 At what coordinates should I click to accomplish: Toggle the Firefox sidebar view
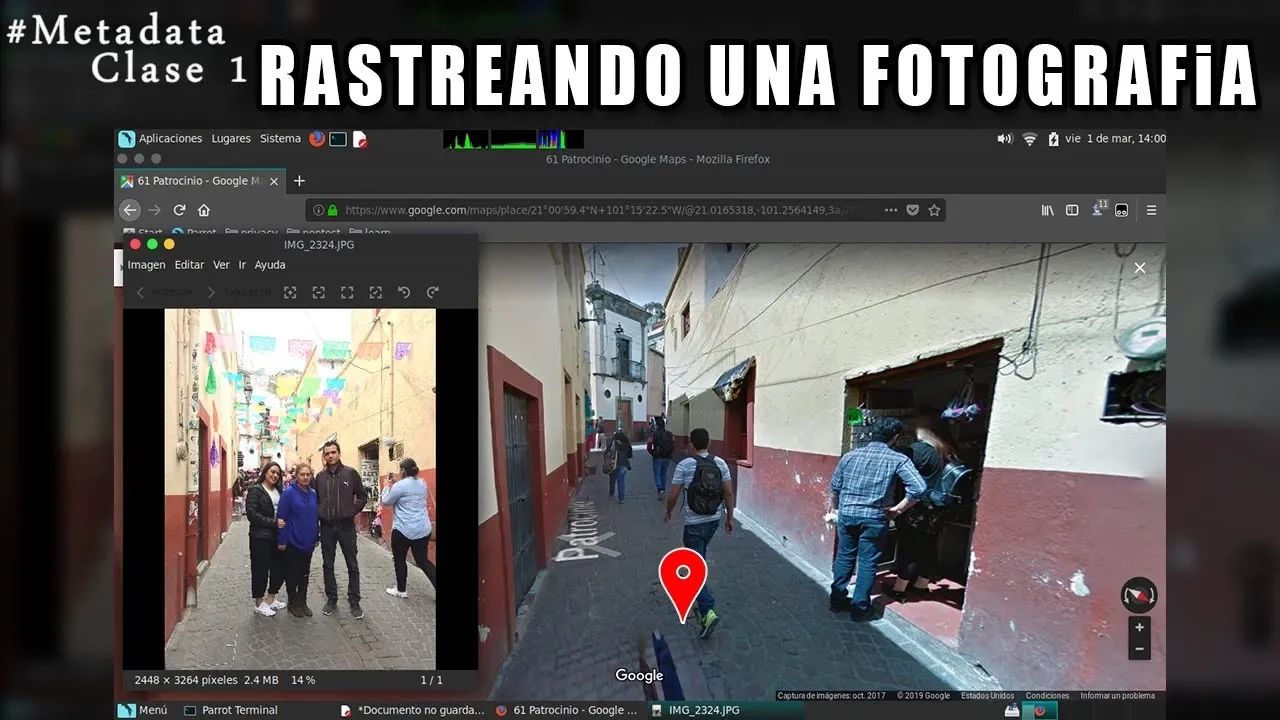[1072, 210]
